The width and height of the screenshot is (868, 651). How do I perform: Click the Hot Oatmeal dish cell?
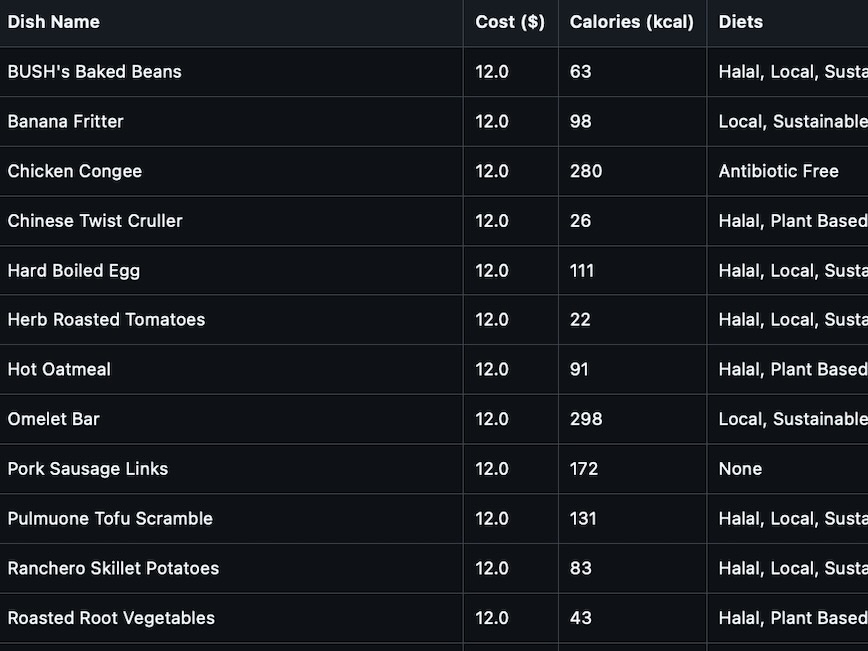point(59,370)
